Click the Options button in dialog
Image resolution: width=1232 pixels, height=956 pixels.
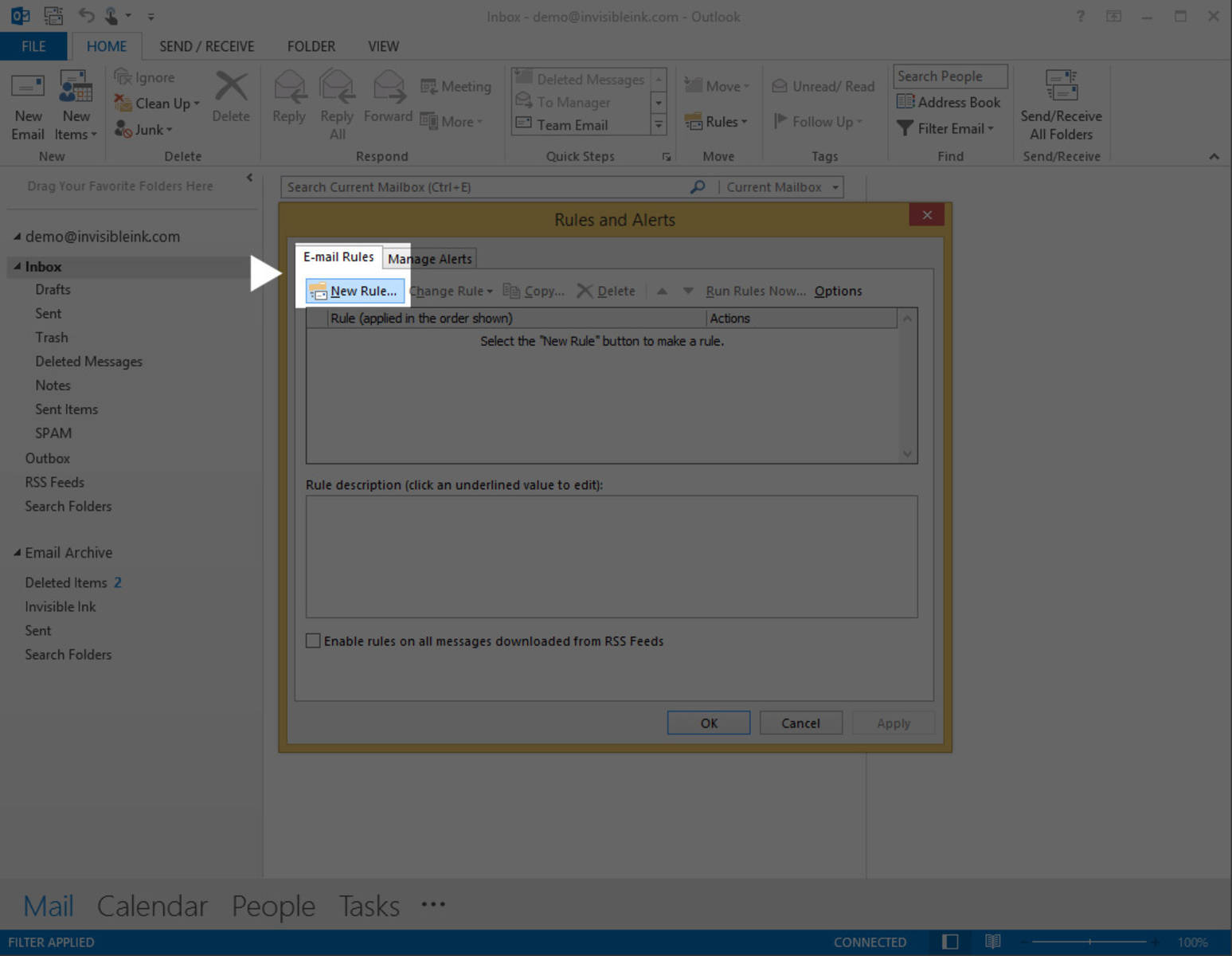pyautogui.click(x=838, y=291)
